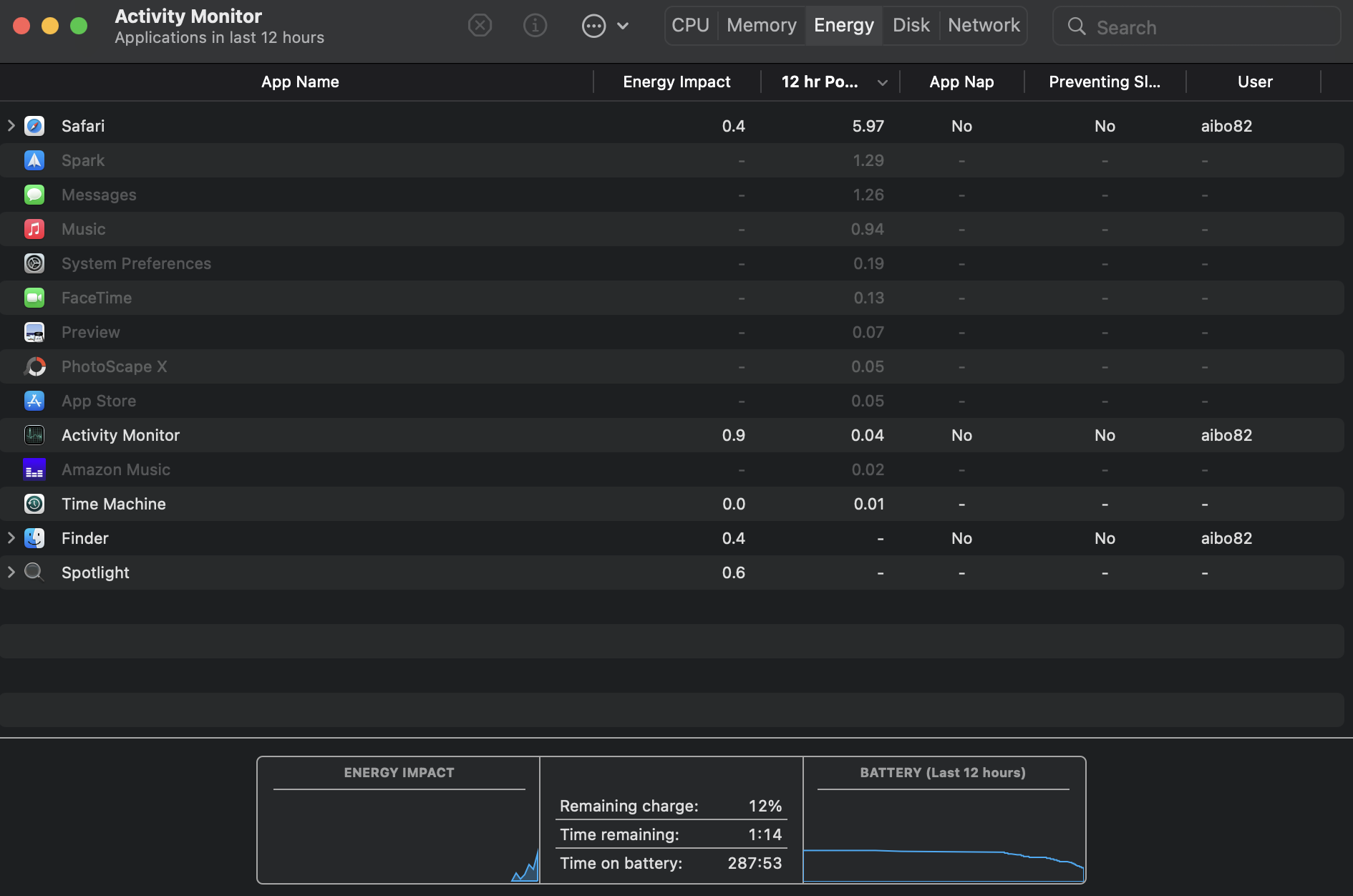
Task: Click the Preview app icon
Action: point(34,332)
